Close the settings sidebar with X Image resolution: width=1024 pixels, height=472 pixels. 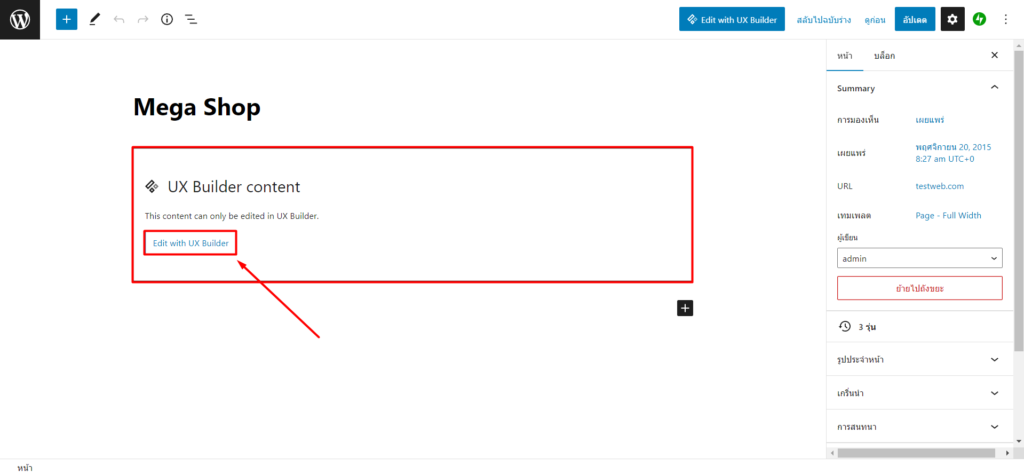point(995,55)
